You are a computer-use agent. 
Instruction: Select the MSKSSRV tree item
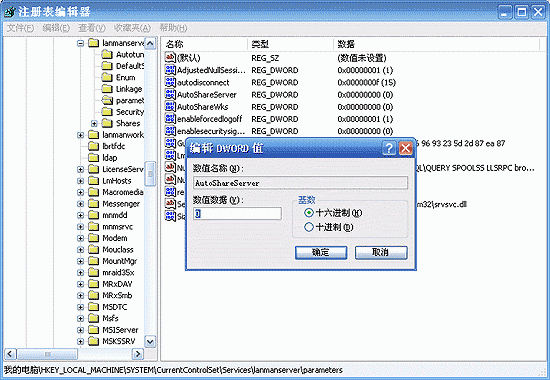point(119,341)
